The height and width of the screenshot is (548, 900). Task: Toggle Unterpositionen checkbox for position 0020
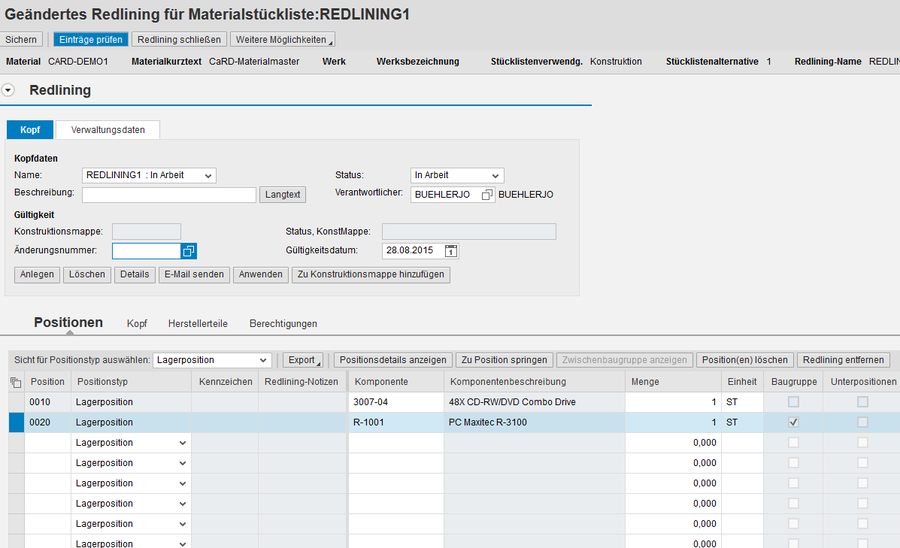(x=863, y=422)
